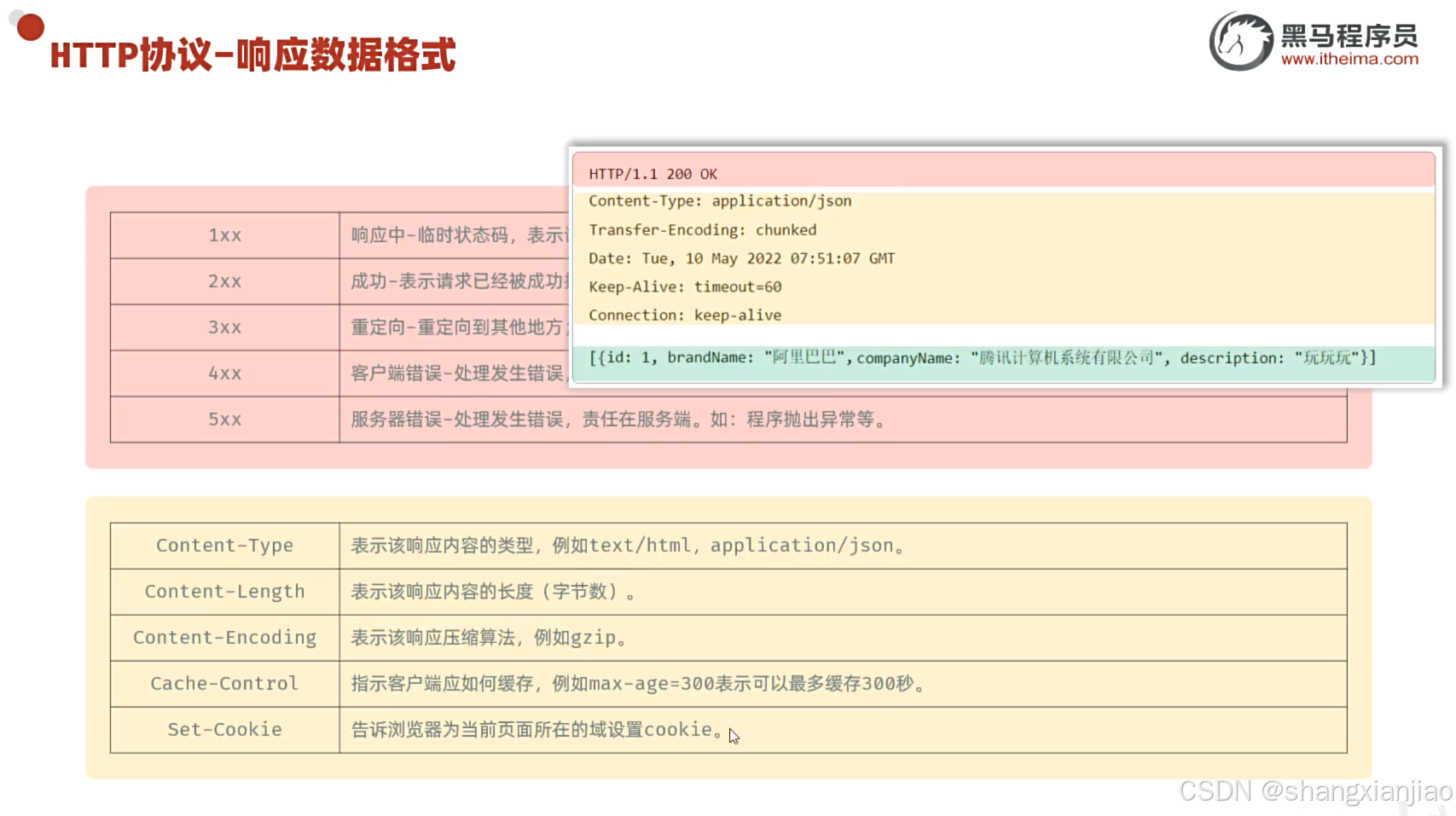The width and height of the screenshot is (1456, 816).
Task: Click the 客户端错误-处理发生错误 description
Action: (459, 373)
